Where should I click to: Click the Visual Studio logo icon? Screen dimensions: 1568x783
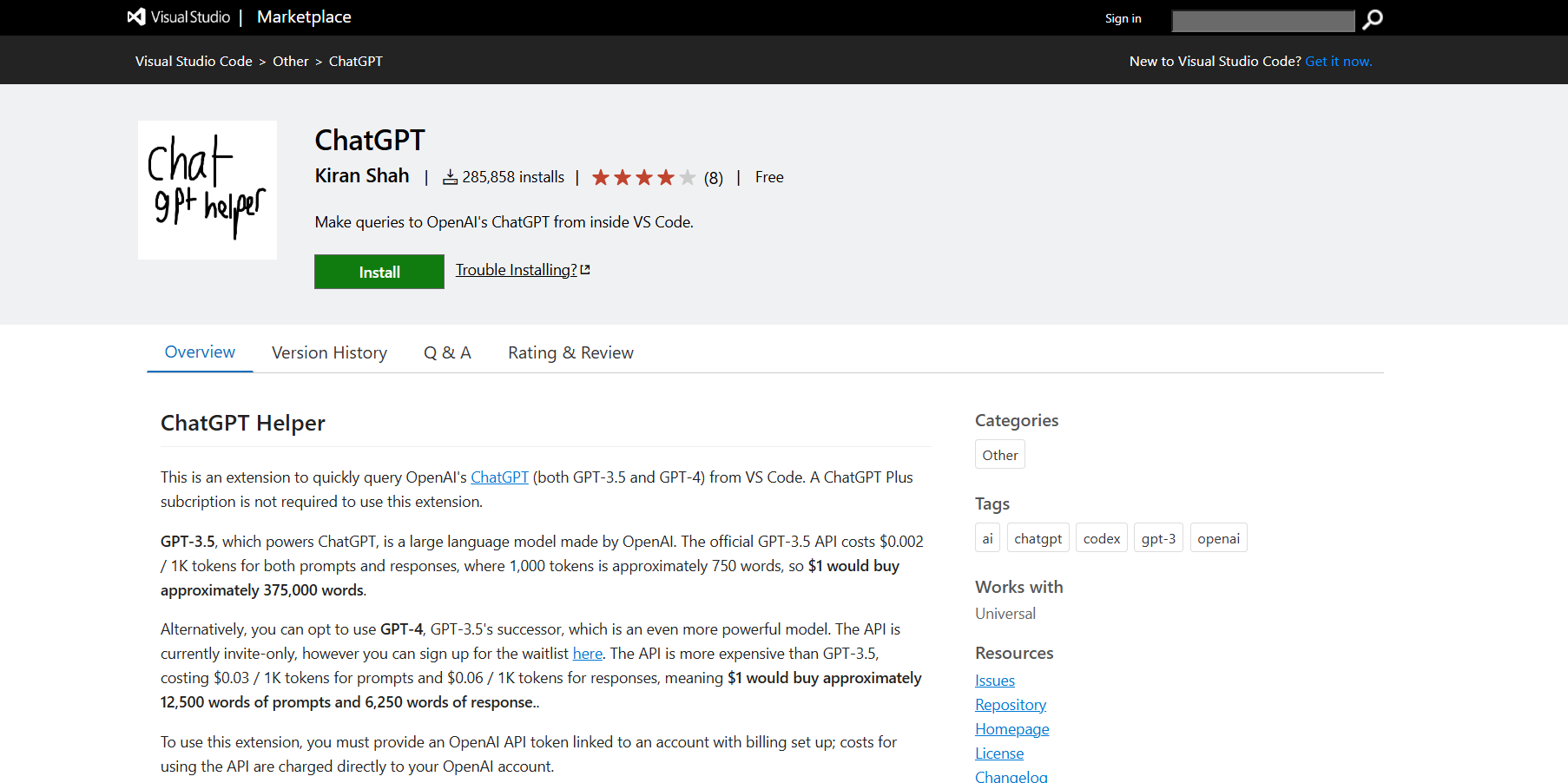tap(136, 16)
